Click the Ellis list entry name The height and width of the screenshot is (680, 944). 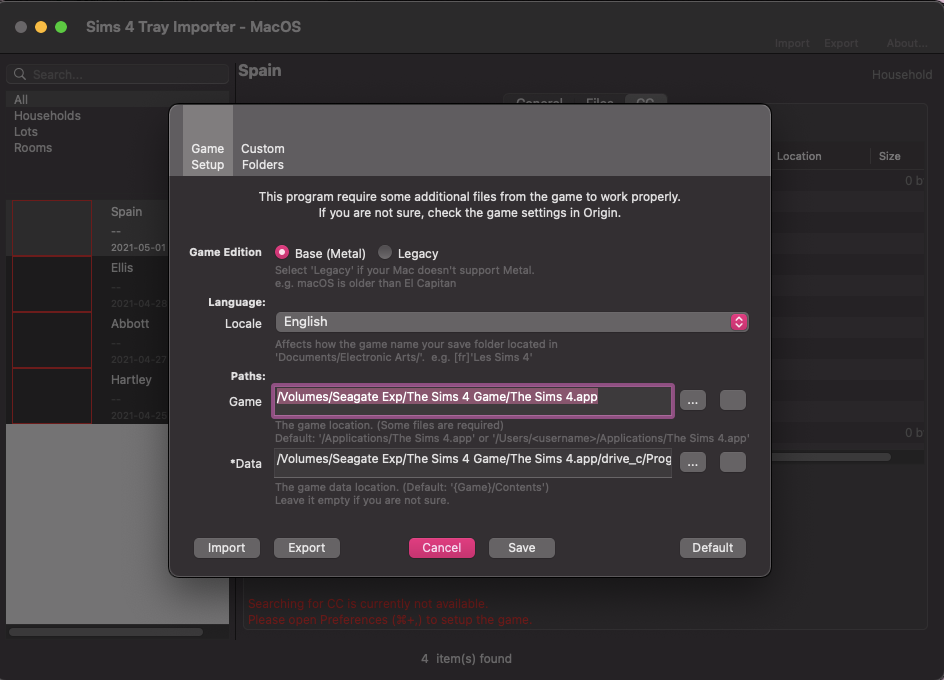tap(122, 267)
